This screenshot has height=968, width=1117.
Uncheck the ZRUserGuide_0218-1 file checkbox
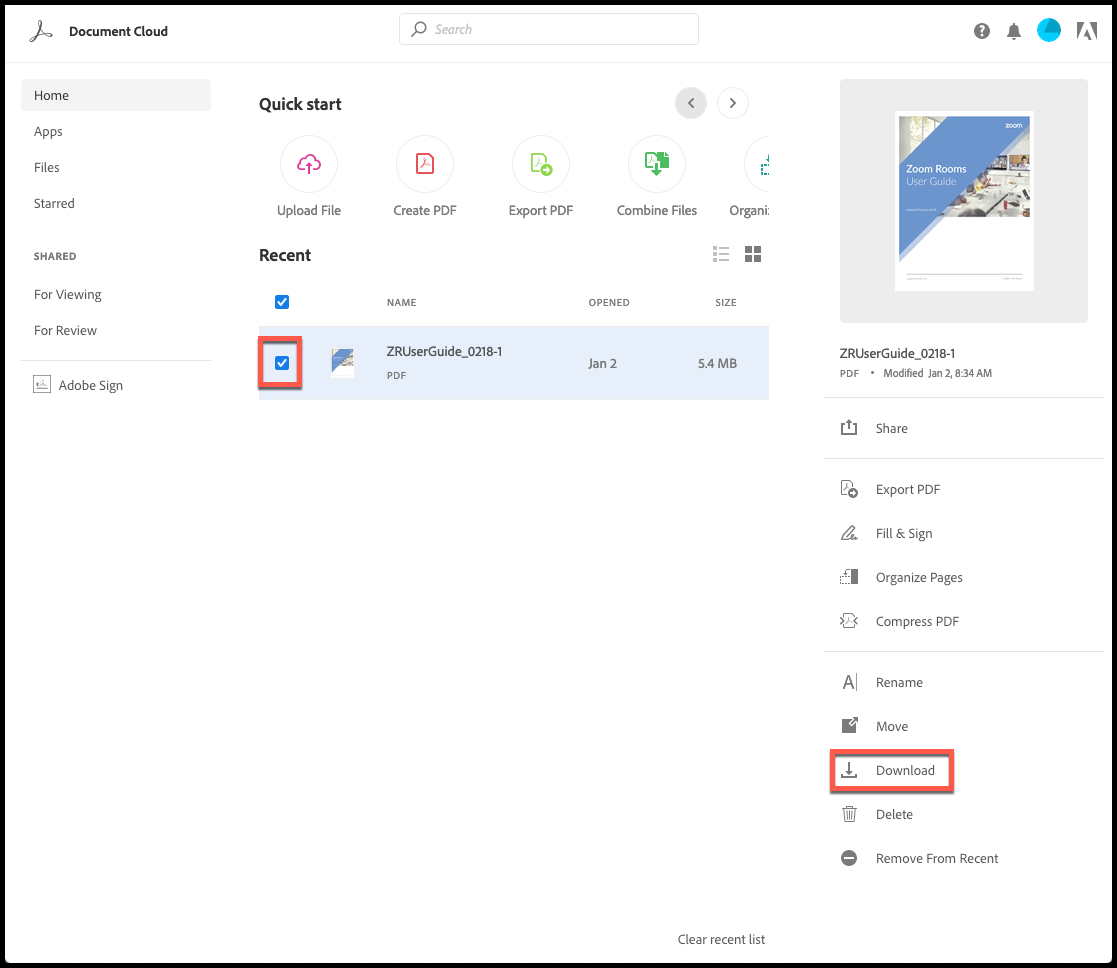282,363
